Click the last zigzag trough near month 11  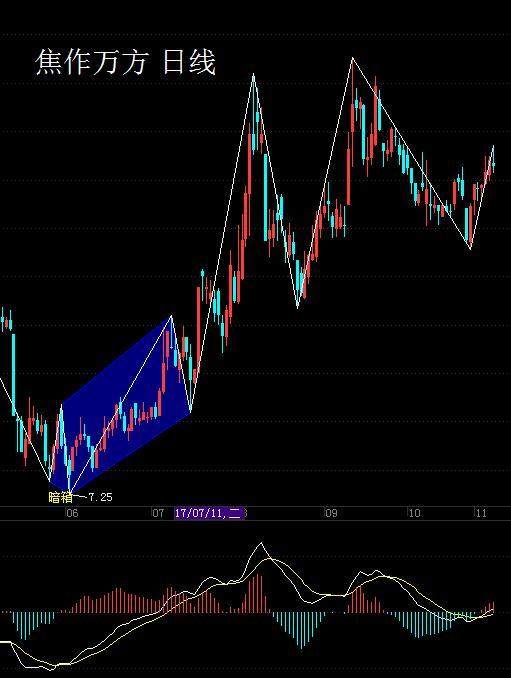coord(470,249)
